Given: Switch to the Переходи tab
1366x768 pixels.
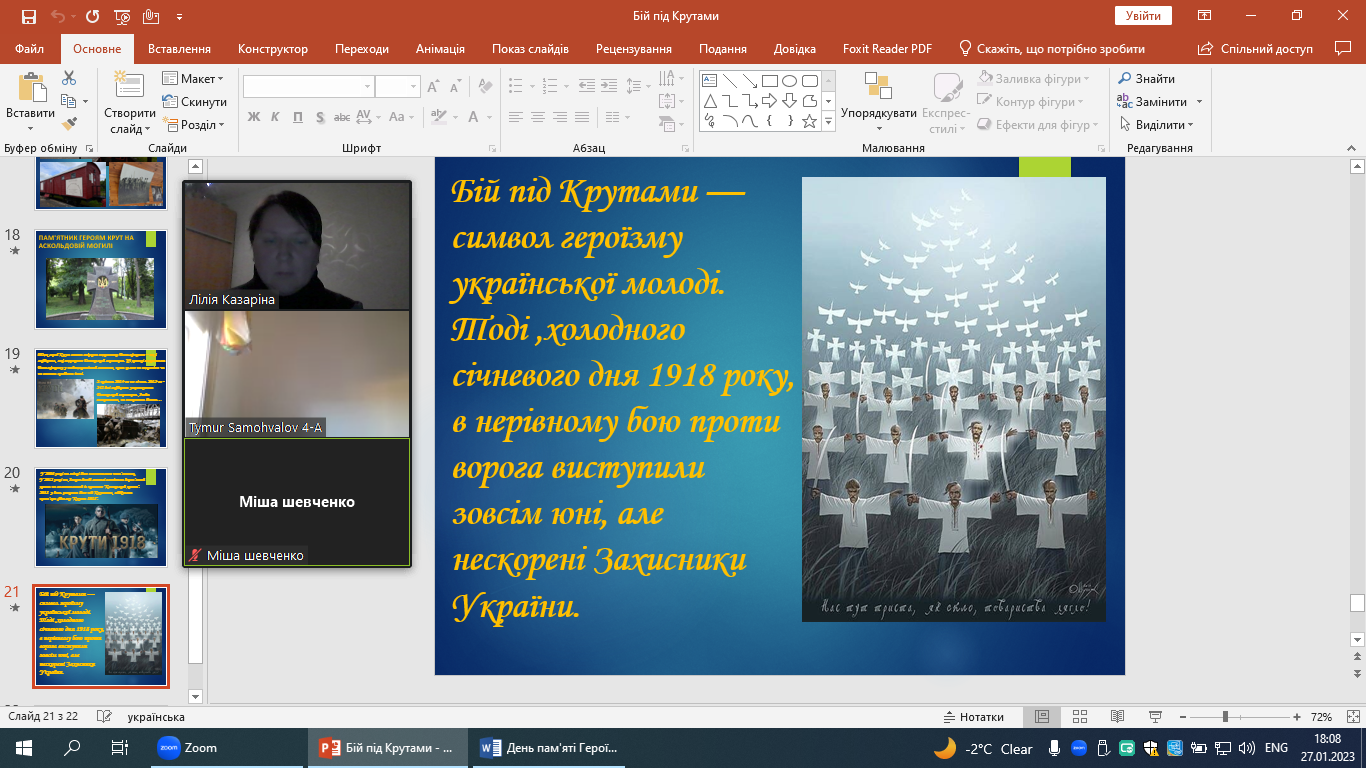Looking at the screenshot, I should click(x=362, y=49).
